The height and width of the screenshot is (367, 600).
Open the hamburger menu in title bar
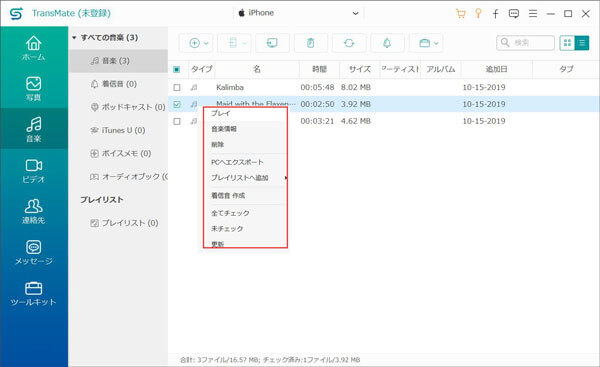point(533,14)
